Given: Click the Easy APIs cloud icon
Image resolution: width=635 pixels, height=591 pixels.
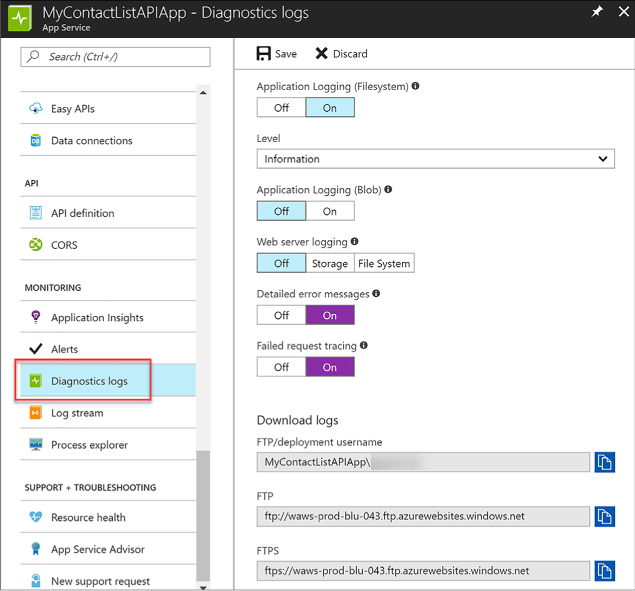Looking at the screenshot, I should click(x=36, y=108).
